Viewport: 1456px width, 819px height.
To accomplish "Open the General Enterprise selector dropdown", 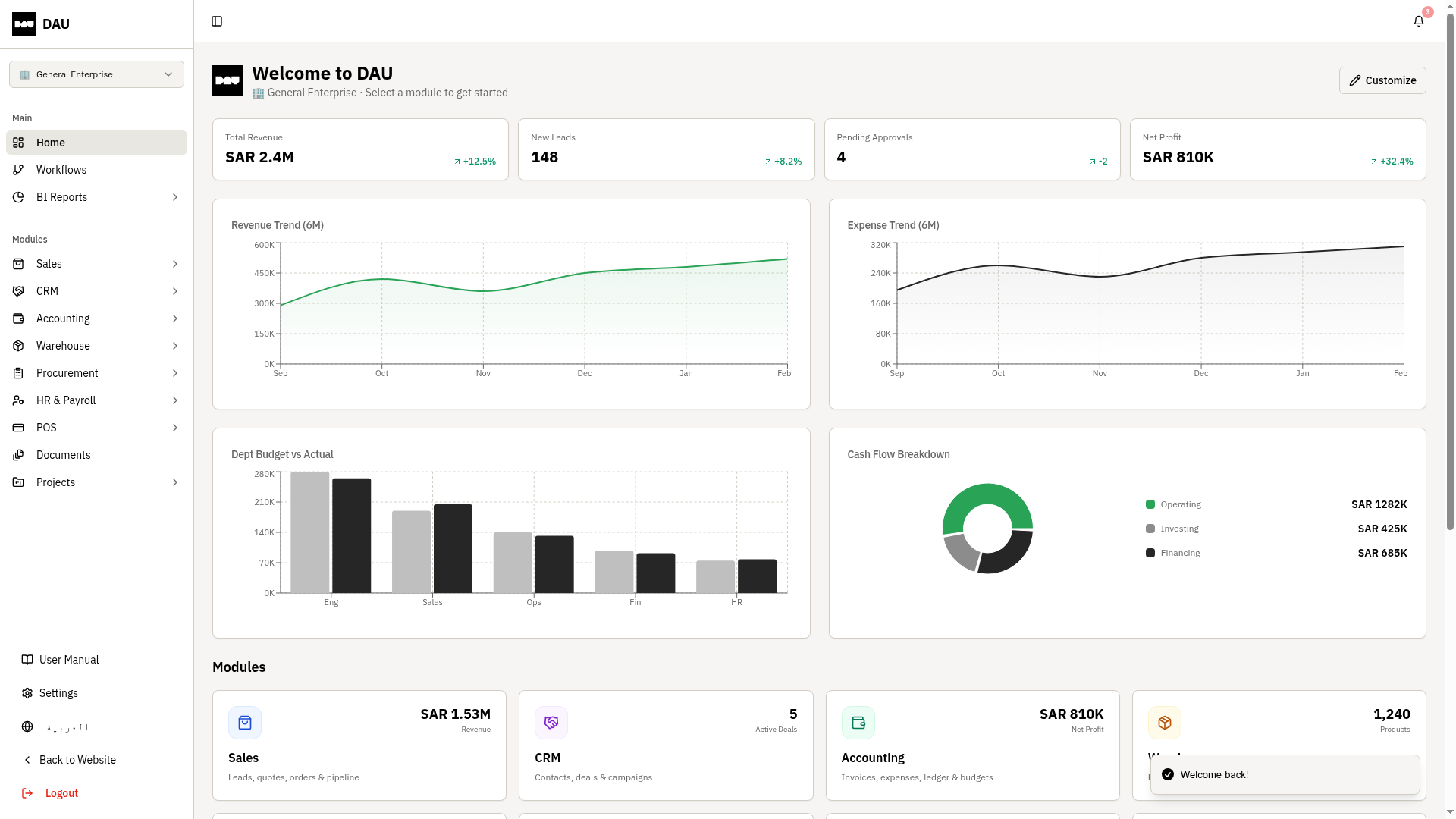I will [96, 74].
